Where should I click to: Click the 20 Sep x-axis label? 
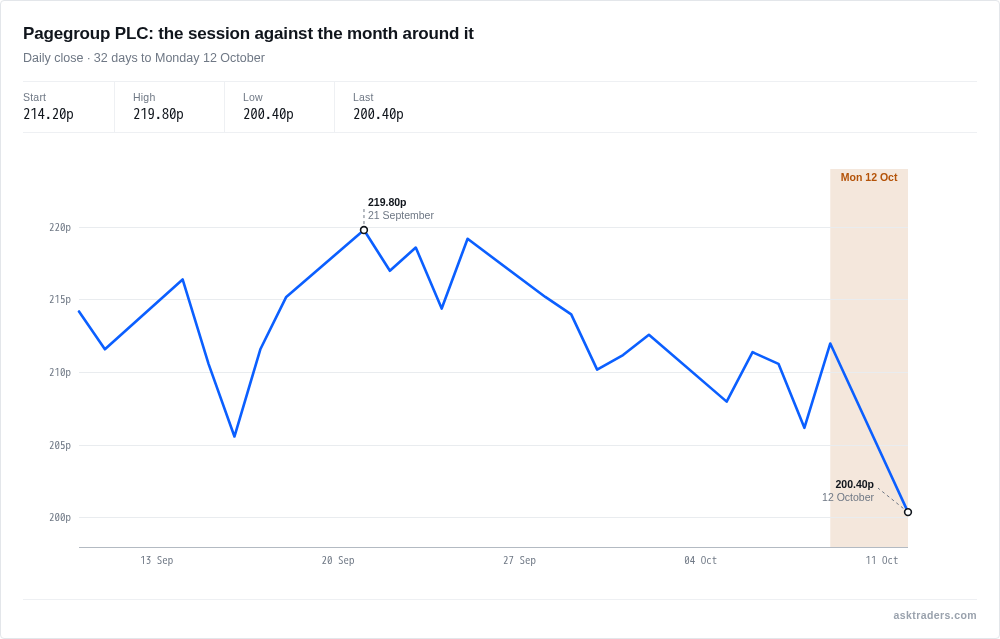click(338, 561)
